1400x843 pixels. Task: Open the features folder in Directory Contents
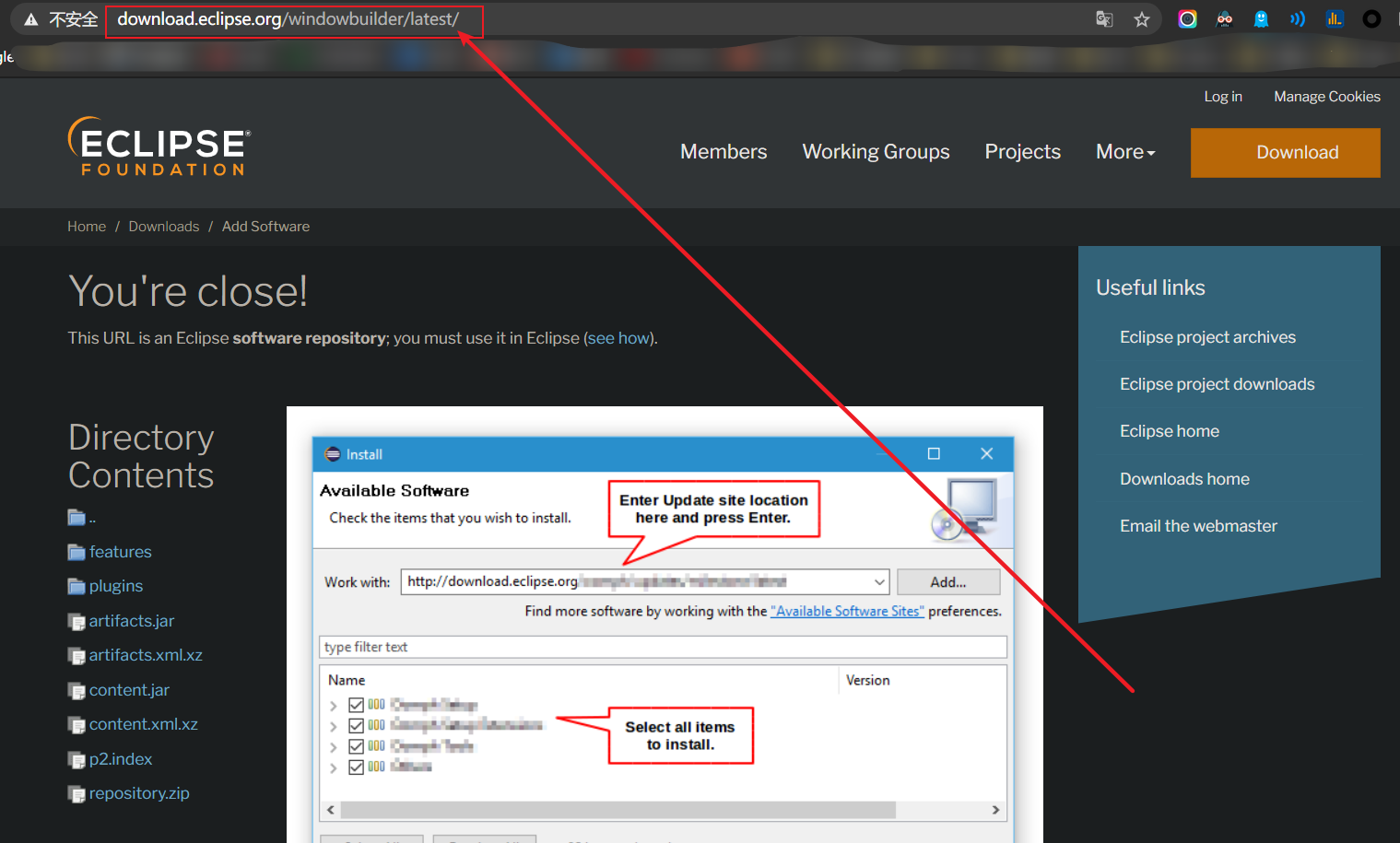[x=120, y=551]
